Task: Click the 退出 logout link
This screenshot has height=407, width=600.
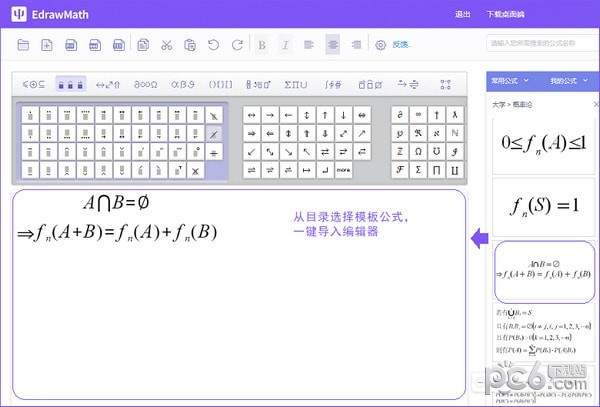Action: tap(462, 14)
